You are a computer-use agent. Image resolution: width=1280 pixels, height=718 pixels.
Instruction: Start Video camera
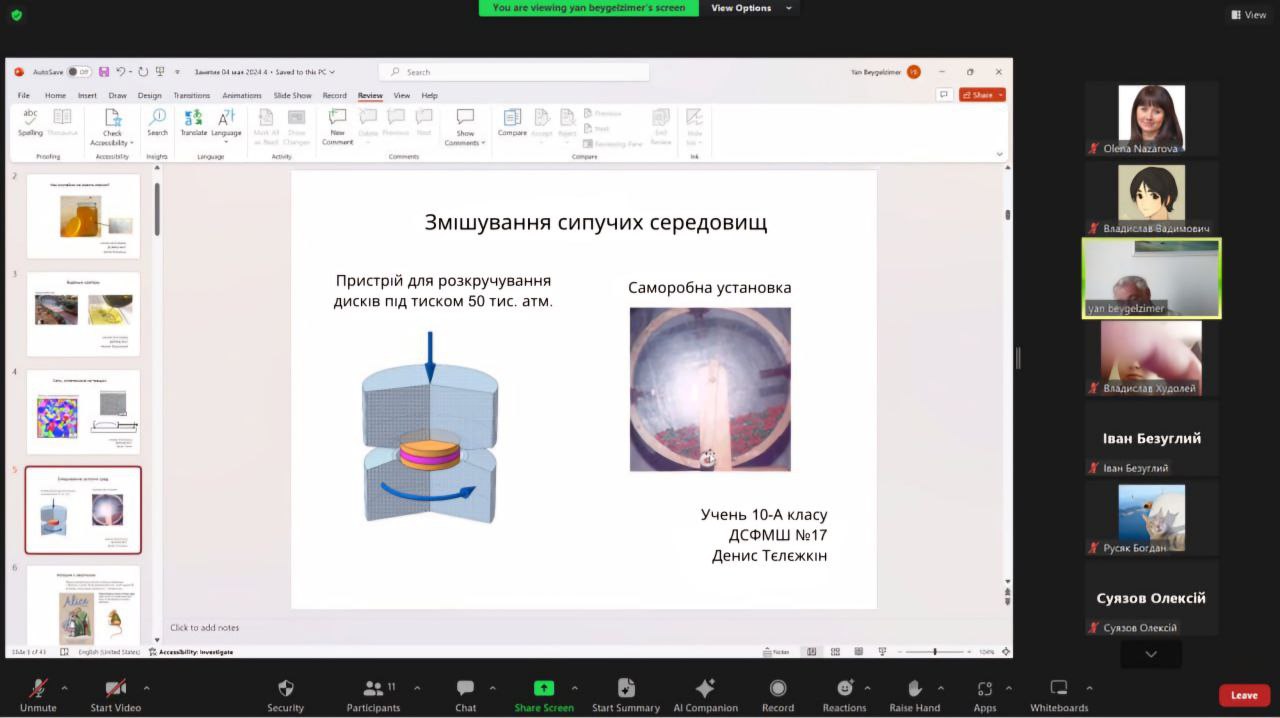115,694
